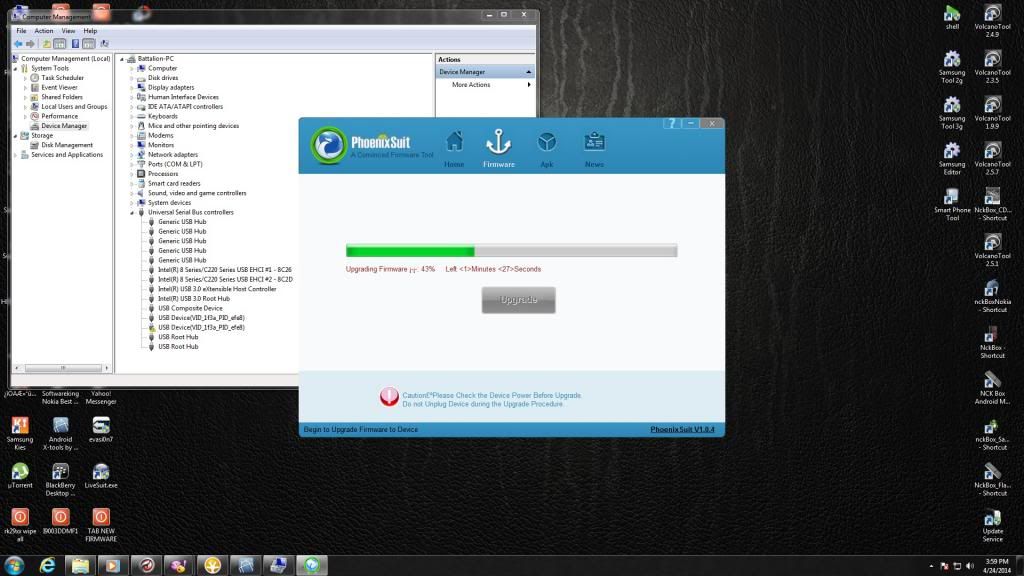Select Task Scheduler in the tree

(62, 78)
